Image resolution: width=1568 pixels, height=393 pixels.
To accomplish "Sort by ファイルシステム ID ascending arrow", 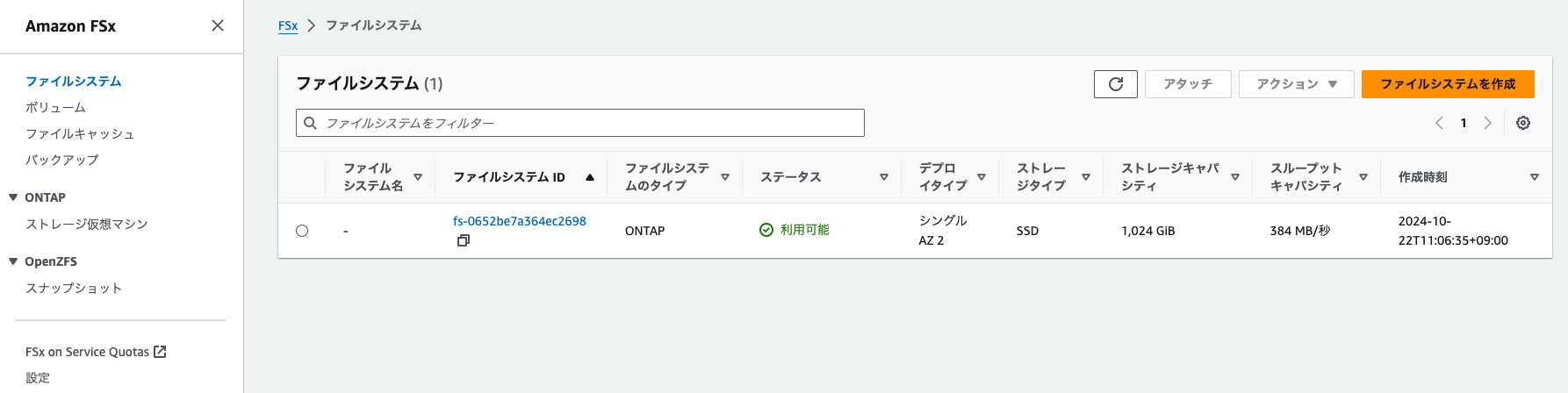I will [x=590, y=177].
